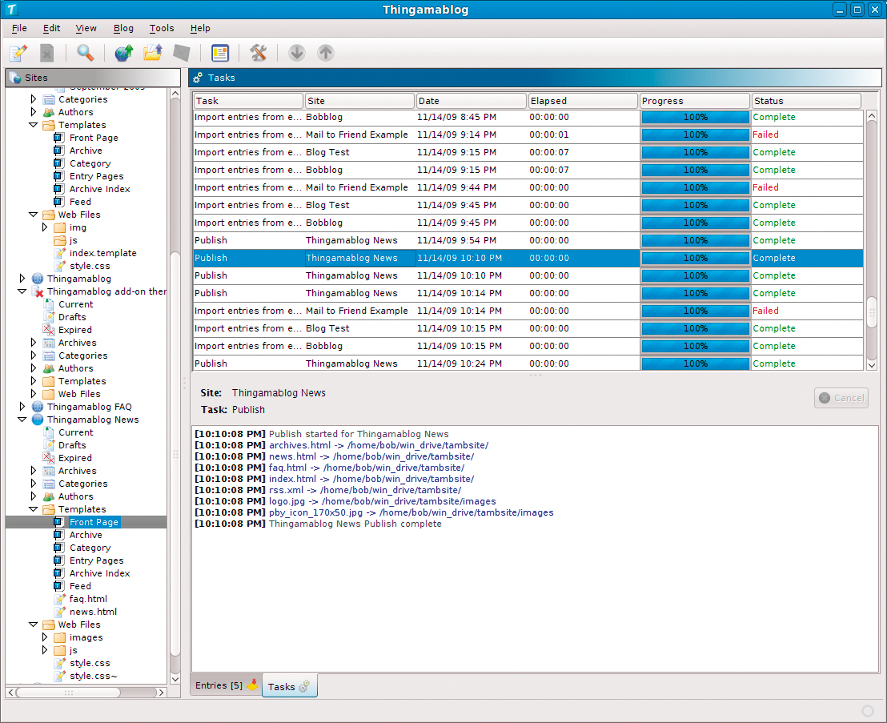Click the Thingamablog app icon in title bar
The width and height of the screenshot is (887, 723).
pos(11,10)
